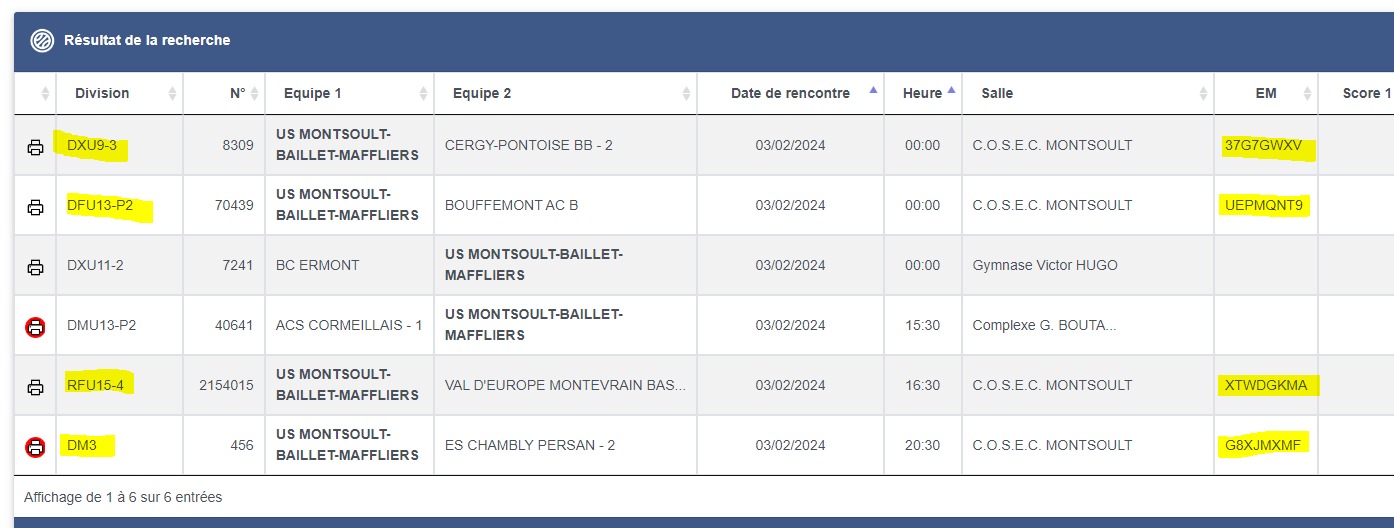Sort by Salle column header

click(996, 93)
